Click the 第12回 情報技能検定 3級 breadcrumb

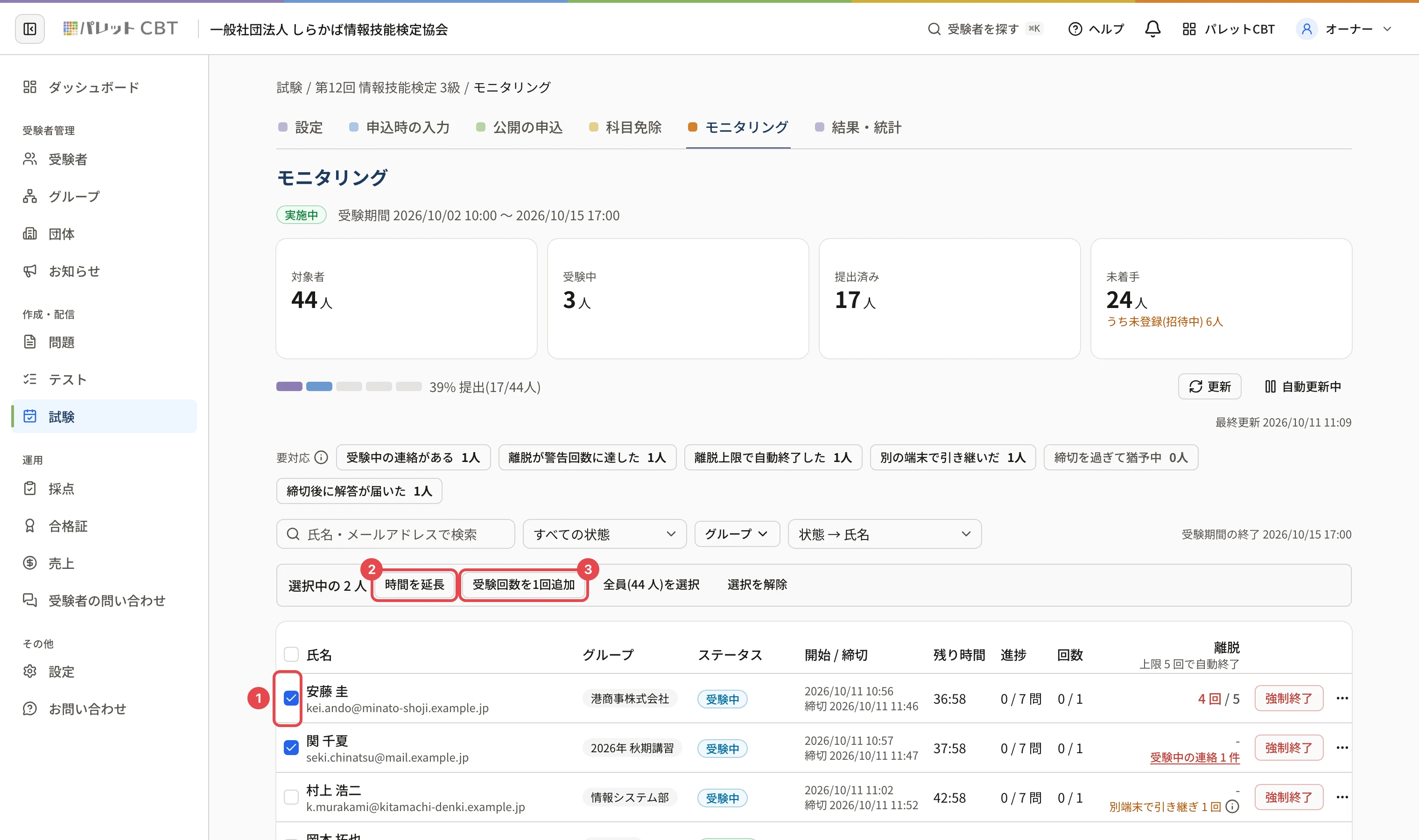(387, 87)
